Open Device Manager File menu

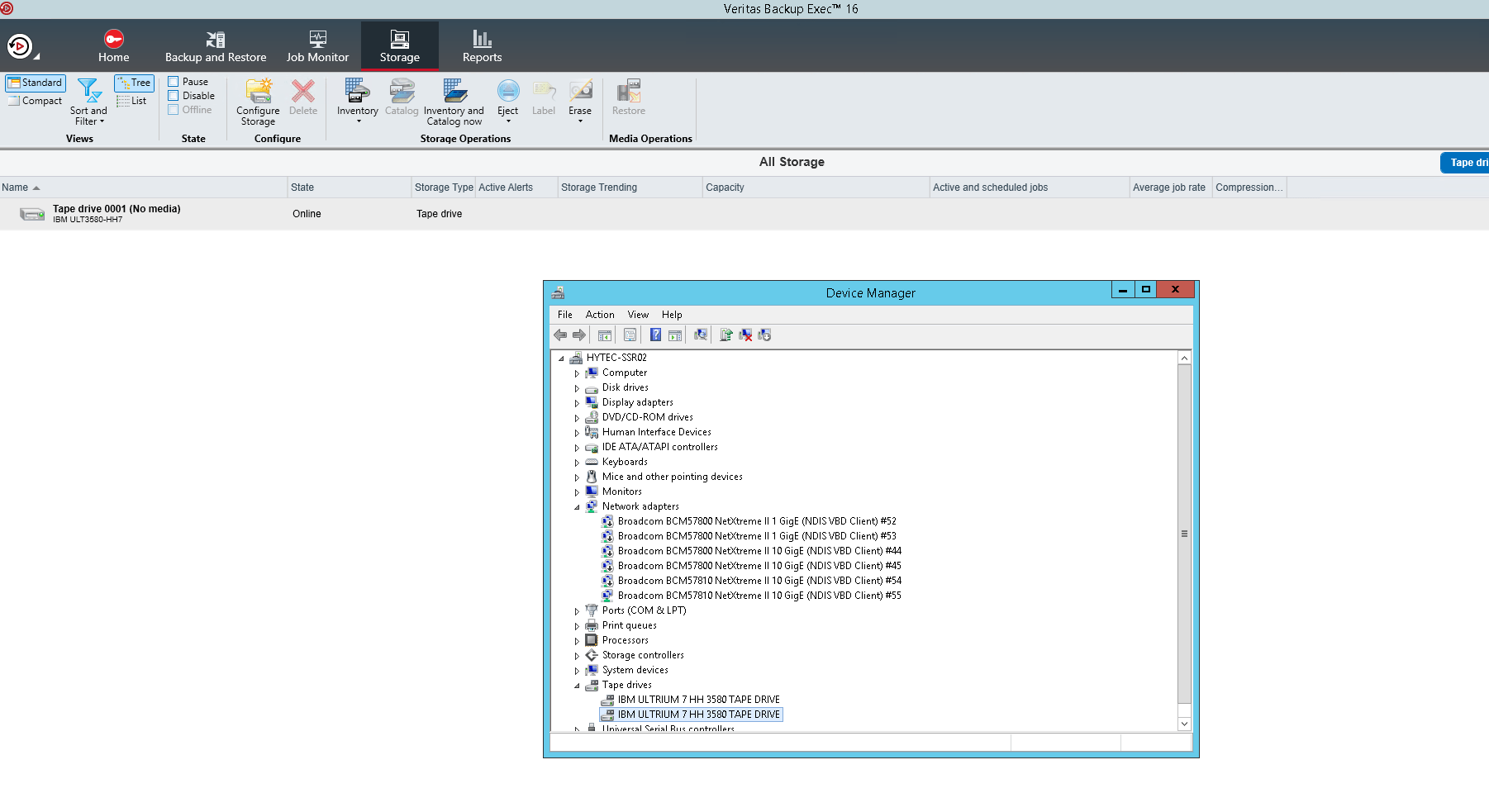(x=565, y=315)
